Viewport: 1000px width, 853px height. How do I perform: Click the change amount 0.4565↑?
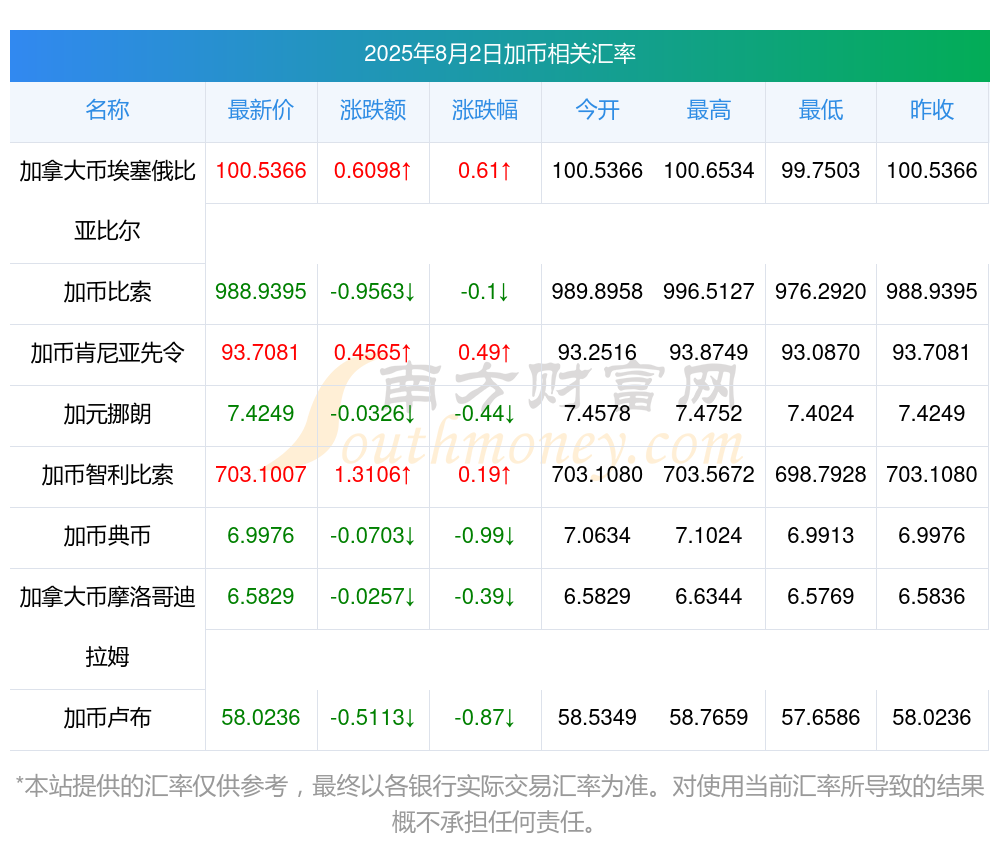[x=373, y=353]
